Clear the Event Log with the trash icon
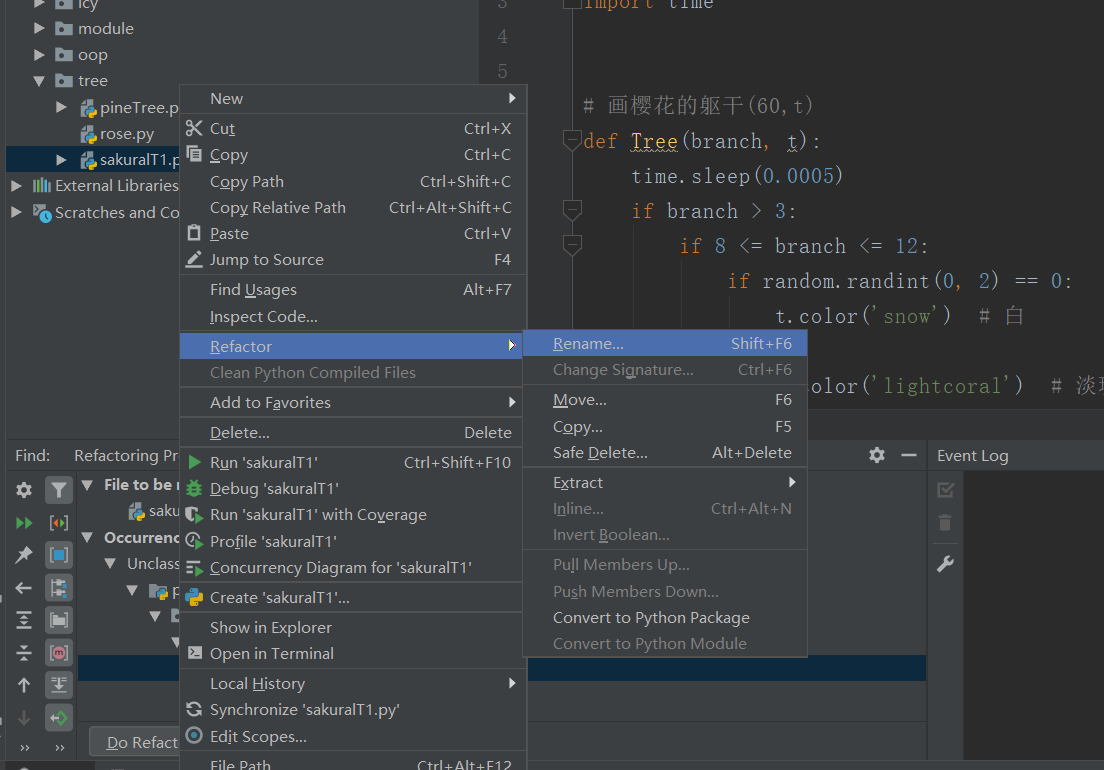Image resolution: width=1104 pixels, height=770 pixels. click(x=945, y=522)
